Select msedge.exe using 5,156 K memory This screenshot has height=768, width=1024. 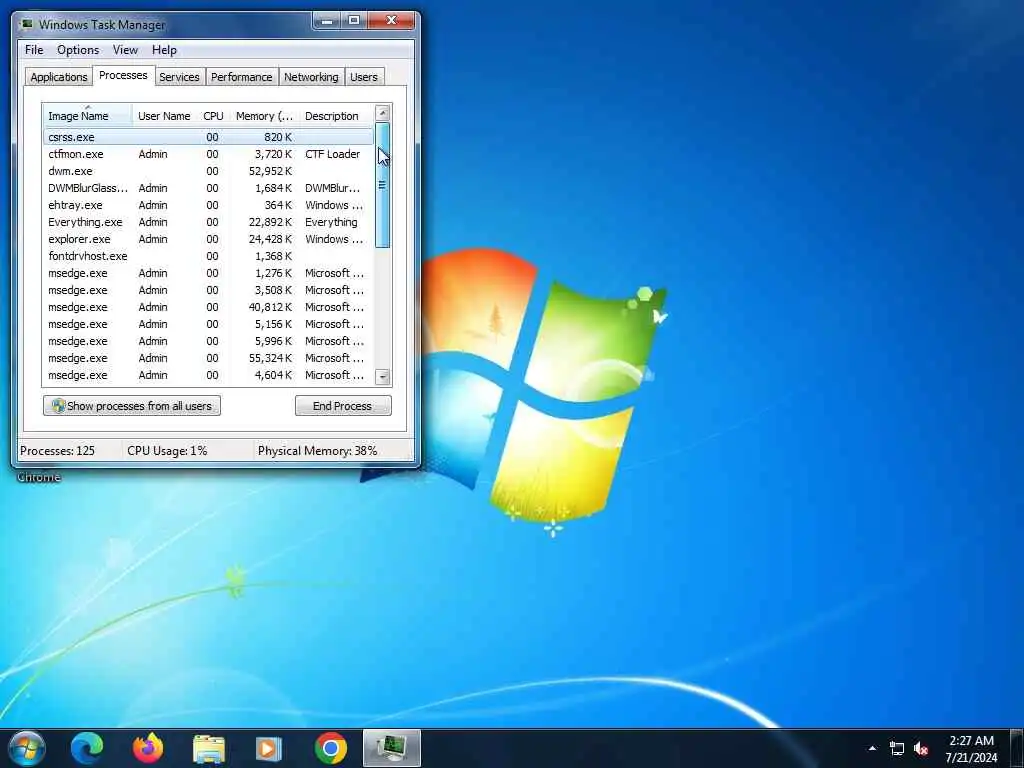[x=208, y=324]
